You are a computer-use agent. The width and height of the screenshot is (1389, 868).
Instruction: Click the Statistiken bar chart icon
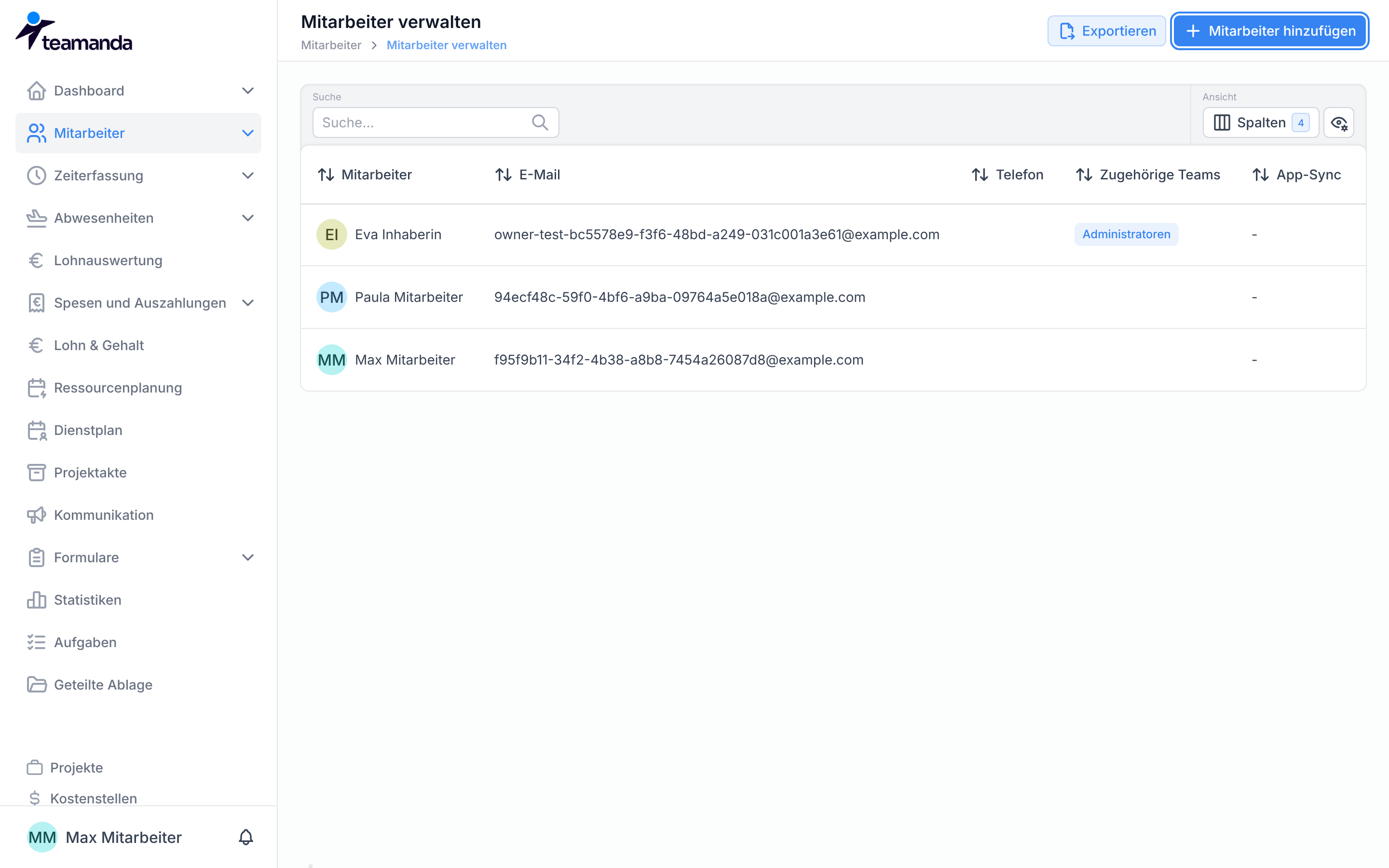coord(36,600)
